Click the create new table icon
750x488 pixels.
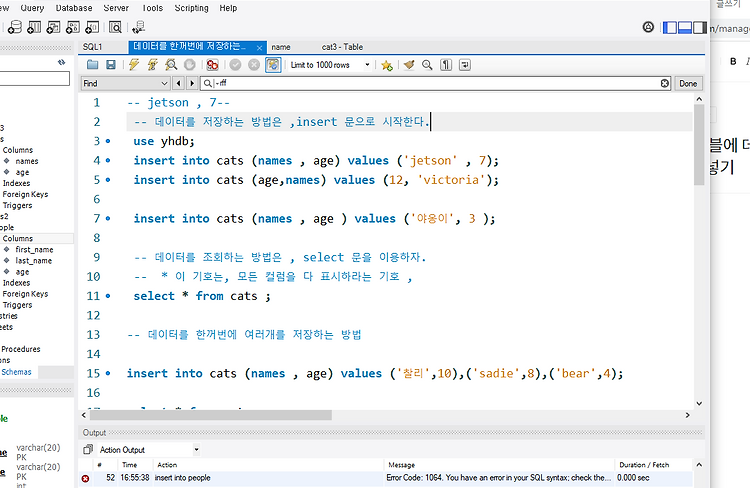(x=34, y=27)
